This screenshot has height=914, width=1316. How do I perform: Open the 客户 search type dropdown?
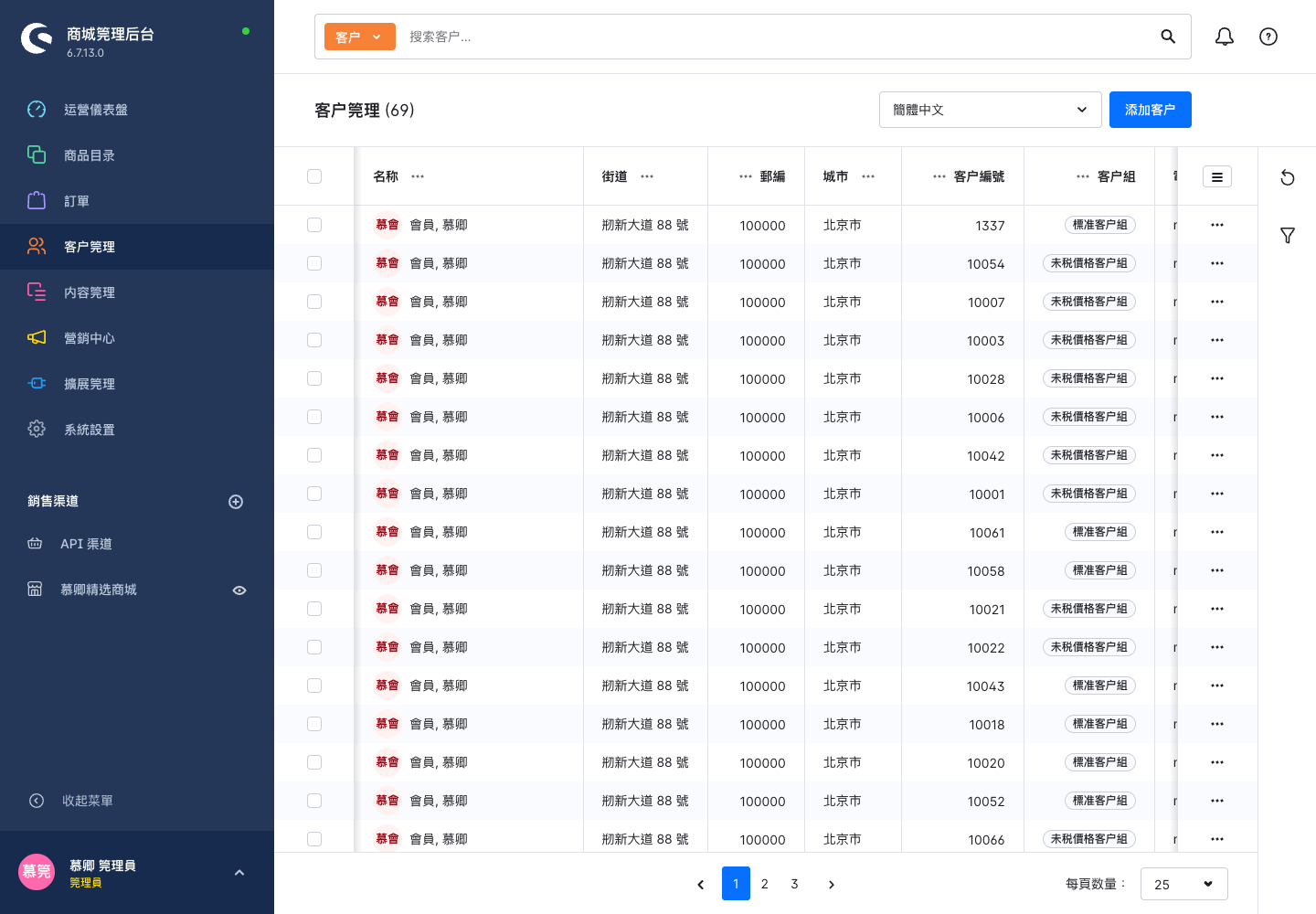(360, 37)
